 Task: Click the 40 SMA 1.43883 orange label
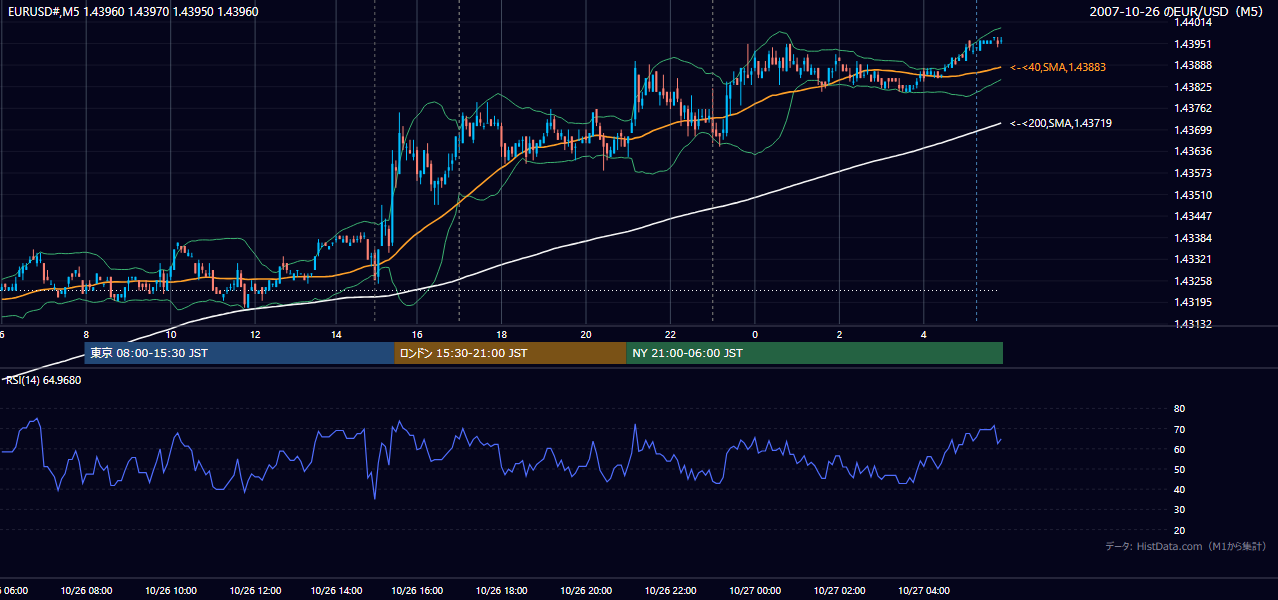pyautogui.click(x=1057, y=67)
